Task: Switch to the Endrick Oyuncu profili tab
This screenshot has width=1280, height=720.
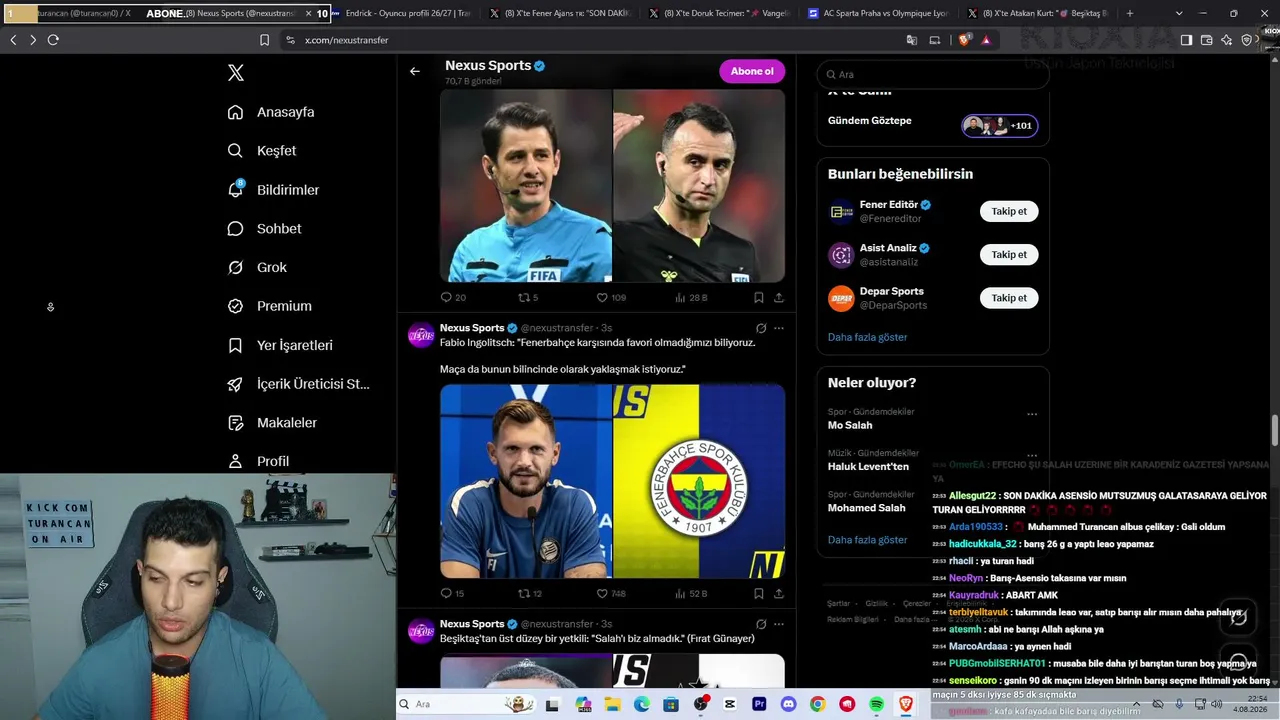Action: (400, 13)
